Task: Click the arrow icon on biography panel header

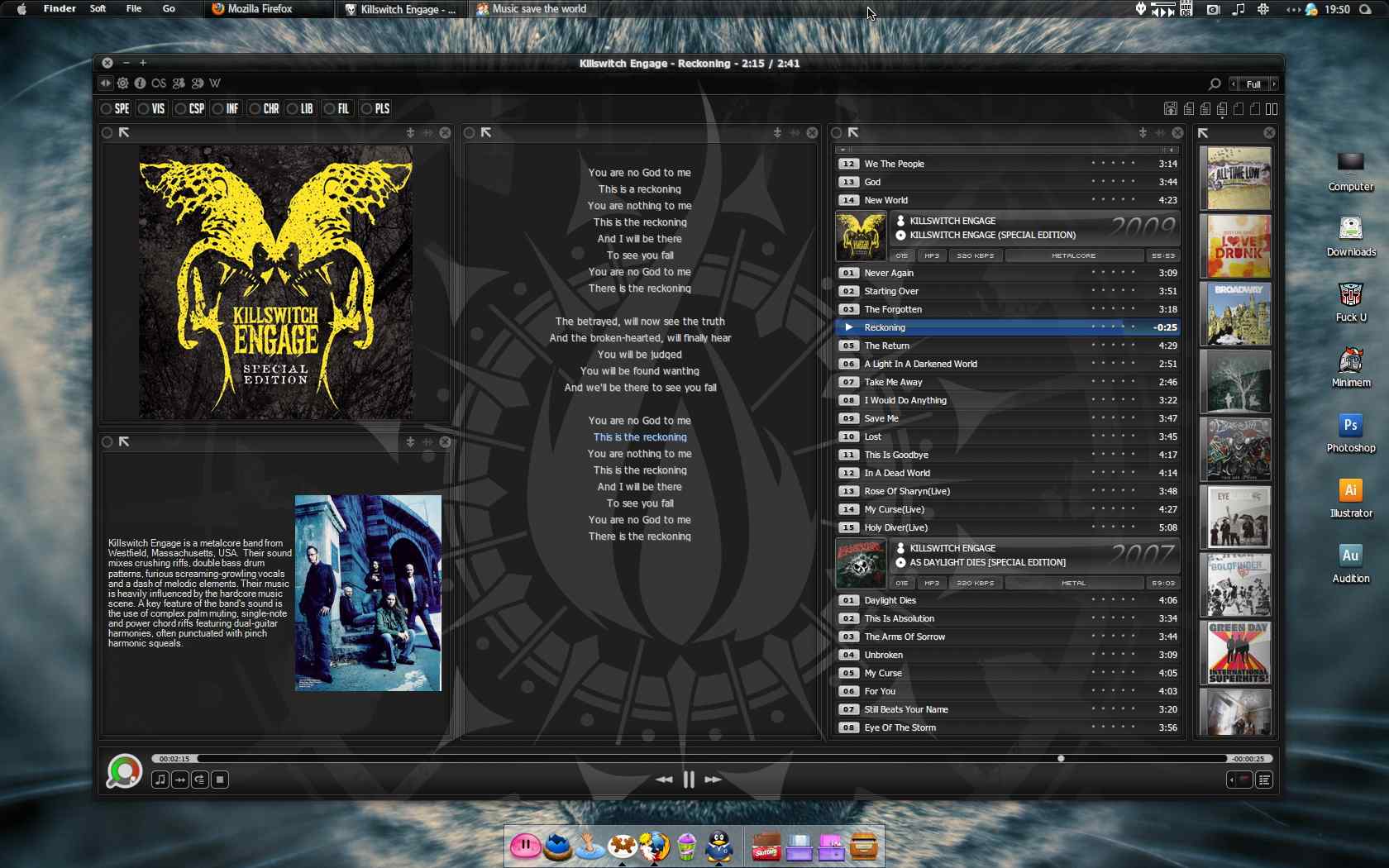Action: pos(124,442)
